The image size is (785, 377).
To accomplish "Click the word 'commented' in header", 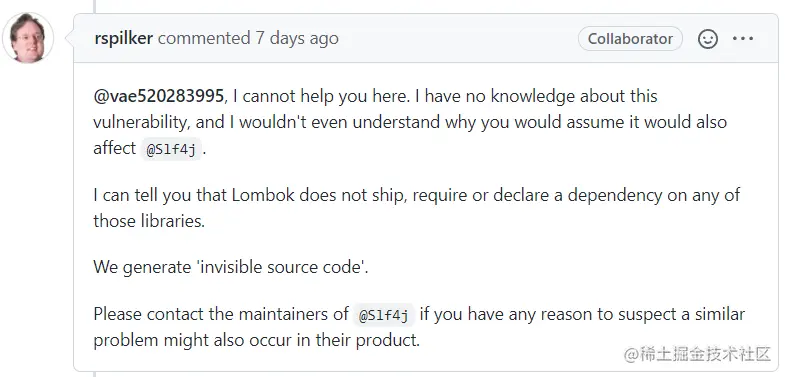I will [204, 39].
